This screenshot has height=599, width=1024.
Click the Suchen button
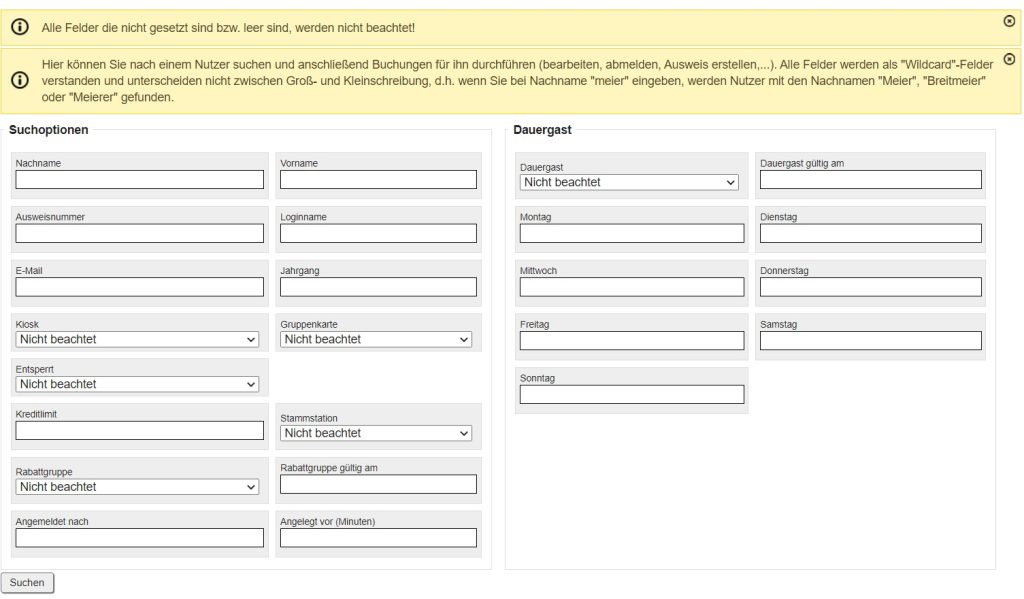click(x=27, y=583)
